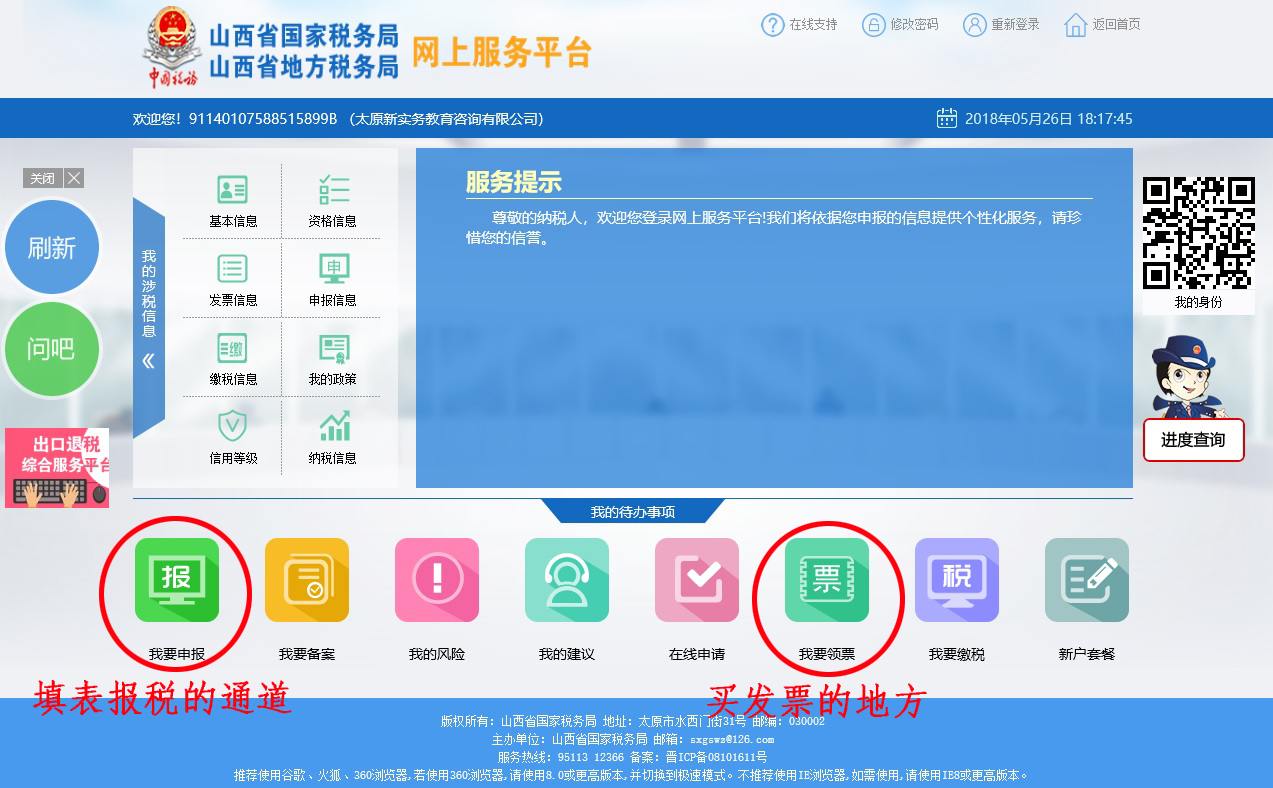Open 资格信息 qualification info
Image resolution: width=1273 pixels, height=788 pixels.
pos(332,200)
